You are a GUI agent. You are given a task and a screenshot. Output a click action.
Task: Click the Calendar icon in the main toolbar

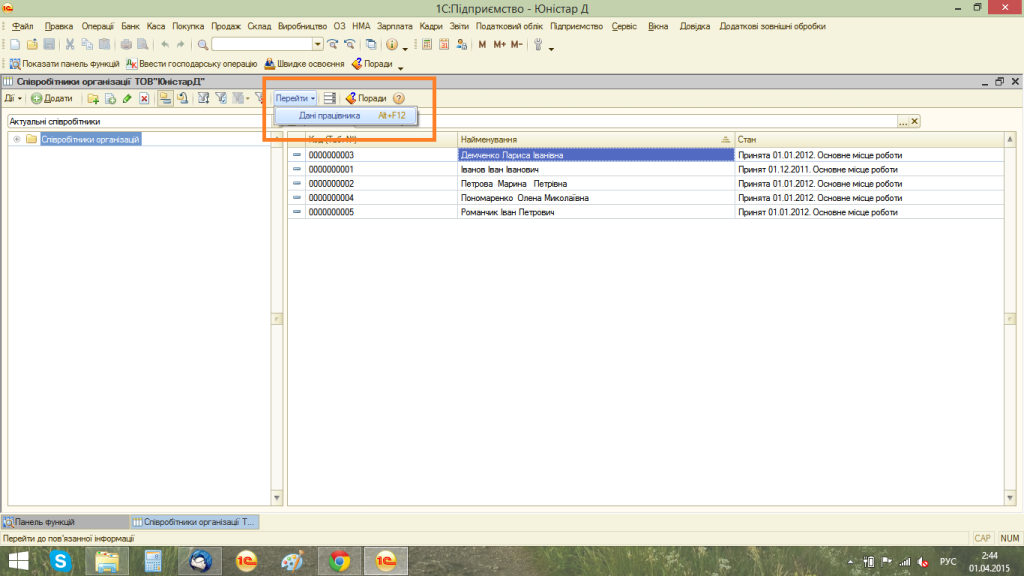pos(444,44)
